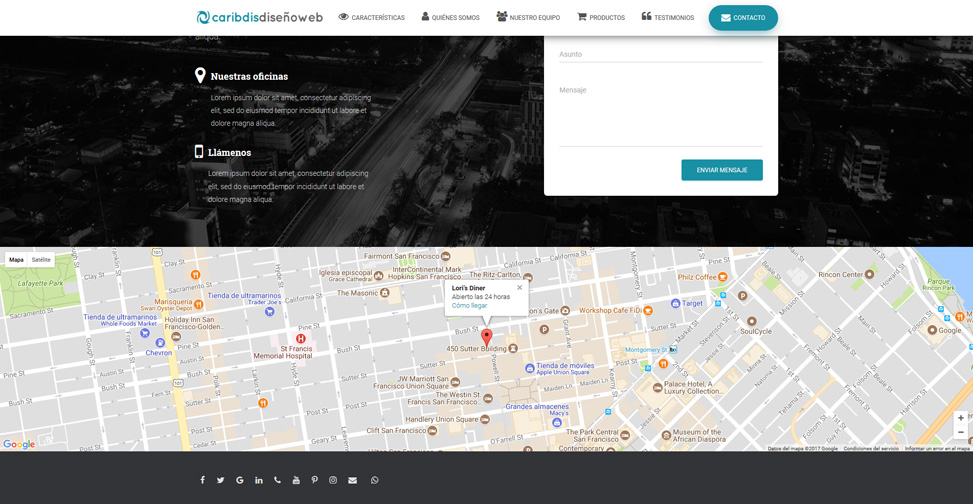Click the Enviar Mensaje button
Image resolution: width=973 pixels, height=504 pixels.
722,170
